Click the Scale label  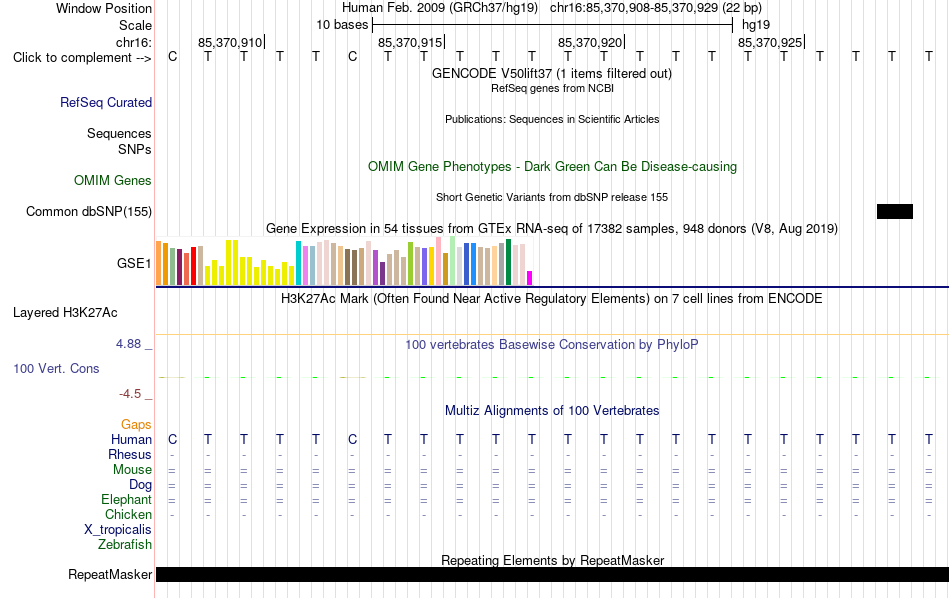[136, 25]
